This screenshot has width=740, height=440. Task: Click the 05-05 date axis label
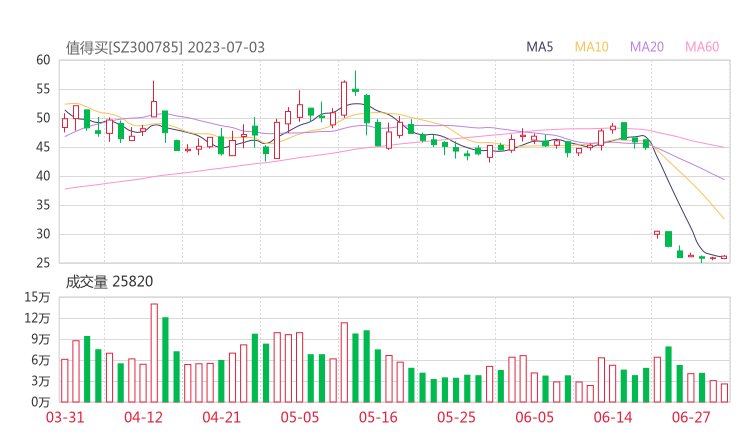click(300, 417)
